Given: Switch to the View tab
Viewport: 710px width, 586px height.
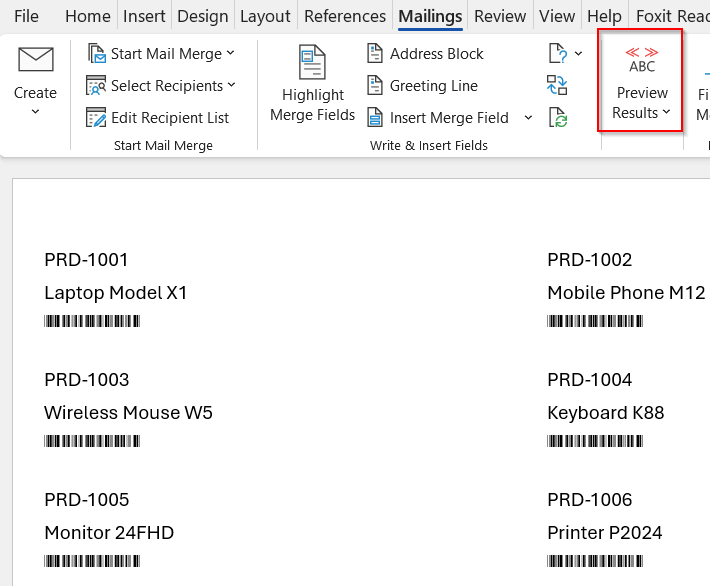Looking at the screenshot, I should 557,16.
